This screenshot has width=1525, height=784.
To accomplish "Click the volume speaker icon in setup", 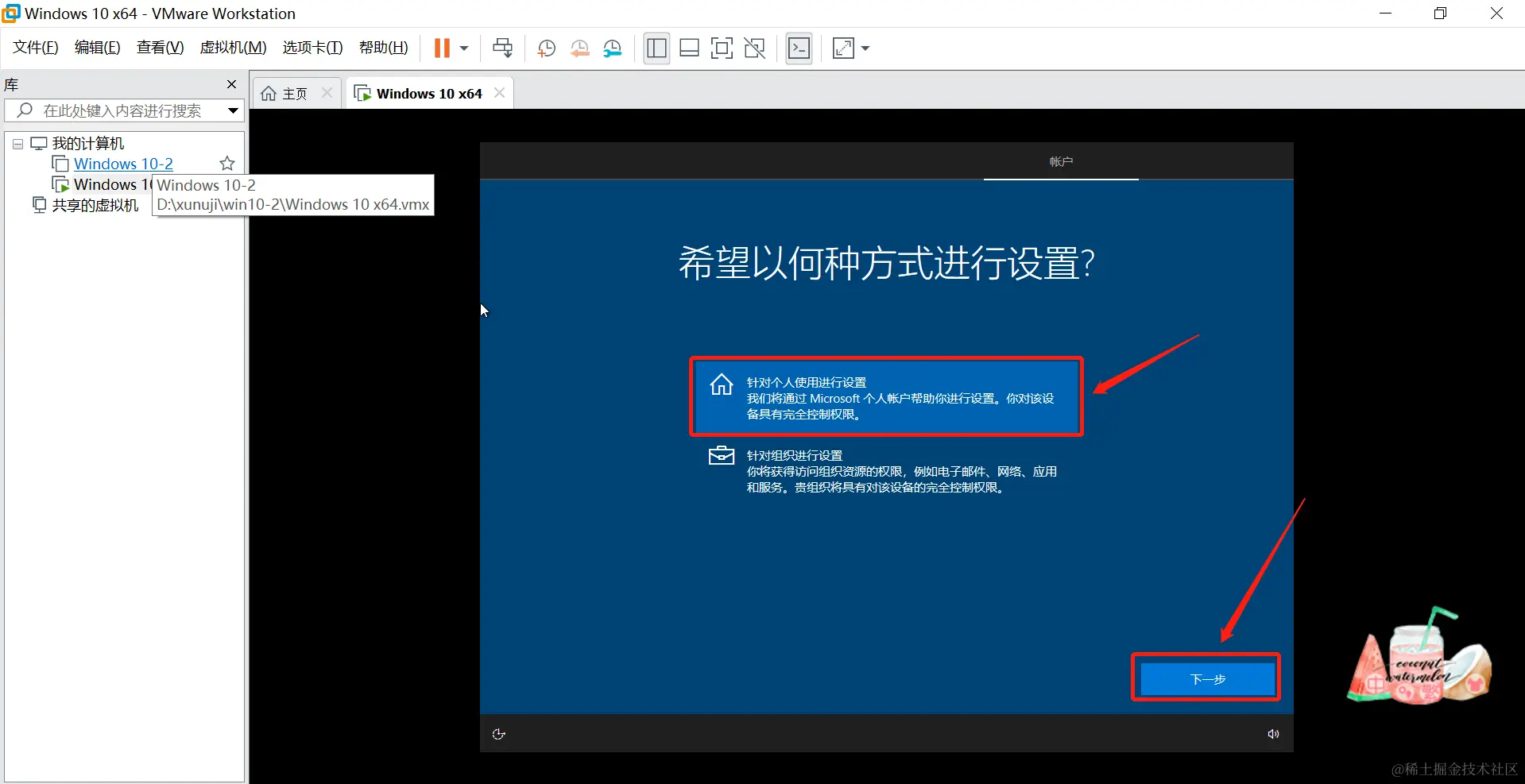I will coord(1273,734).
